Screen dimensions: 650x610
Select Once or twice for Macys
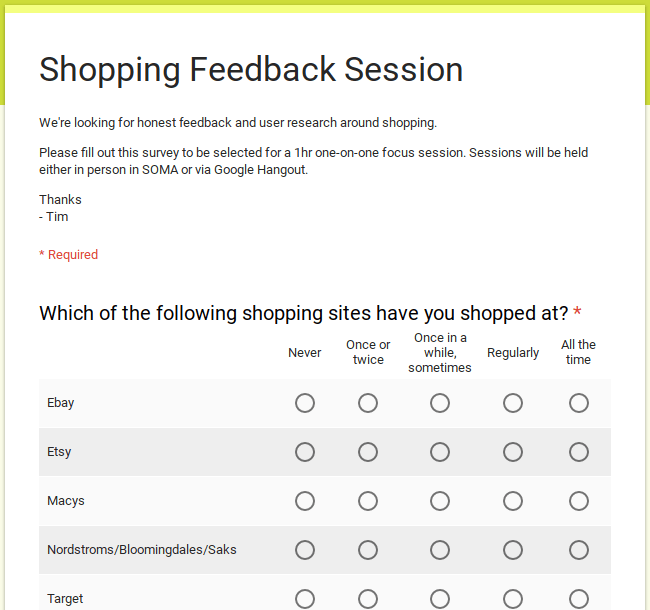pos(368,501)
